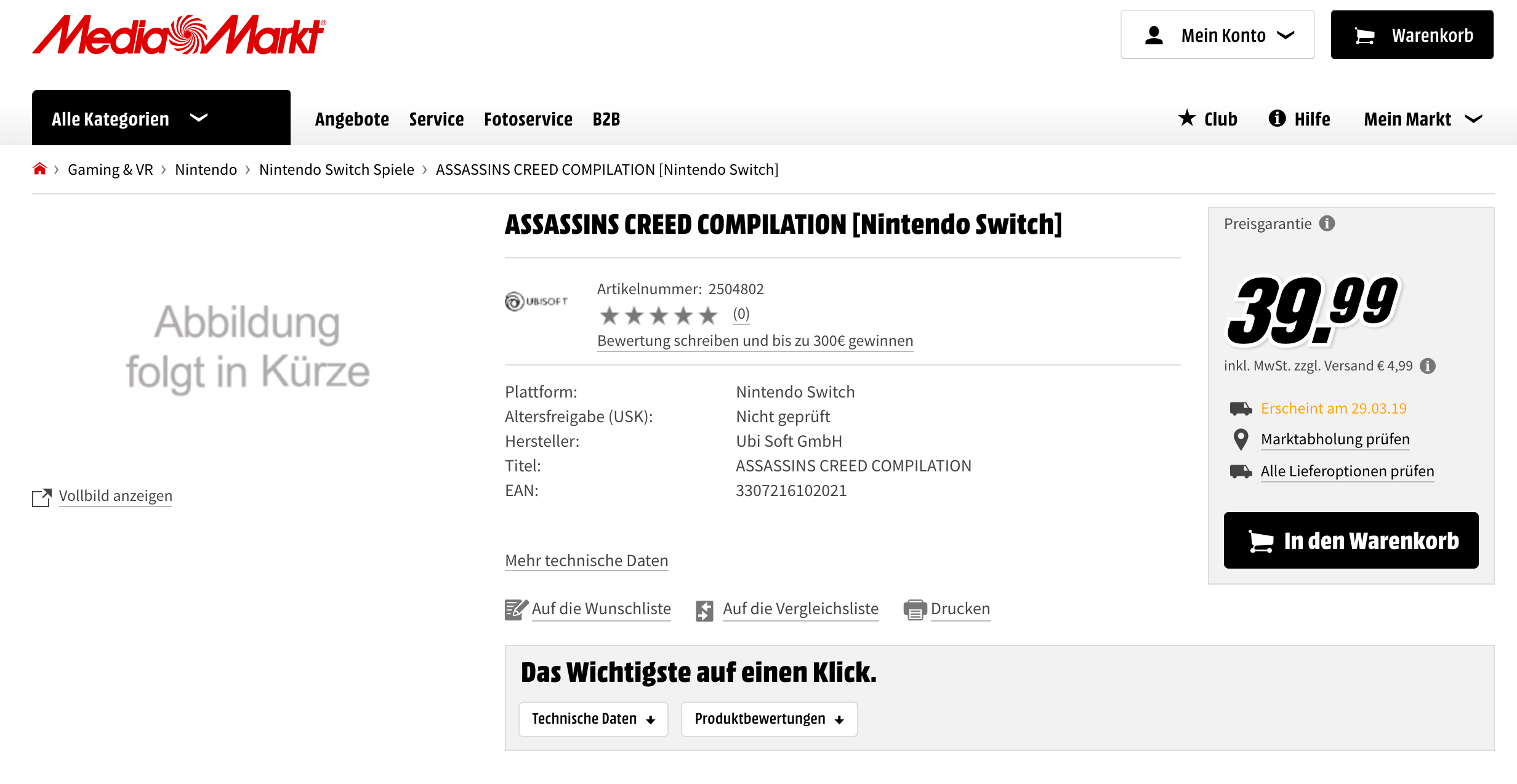Click the fullscreen icon beside Vollbild anzeigen
Screen dimensions: 1517x784
point(42,497)
